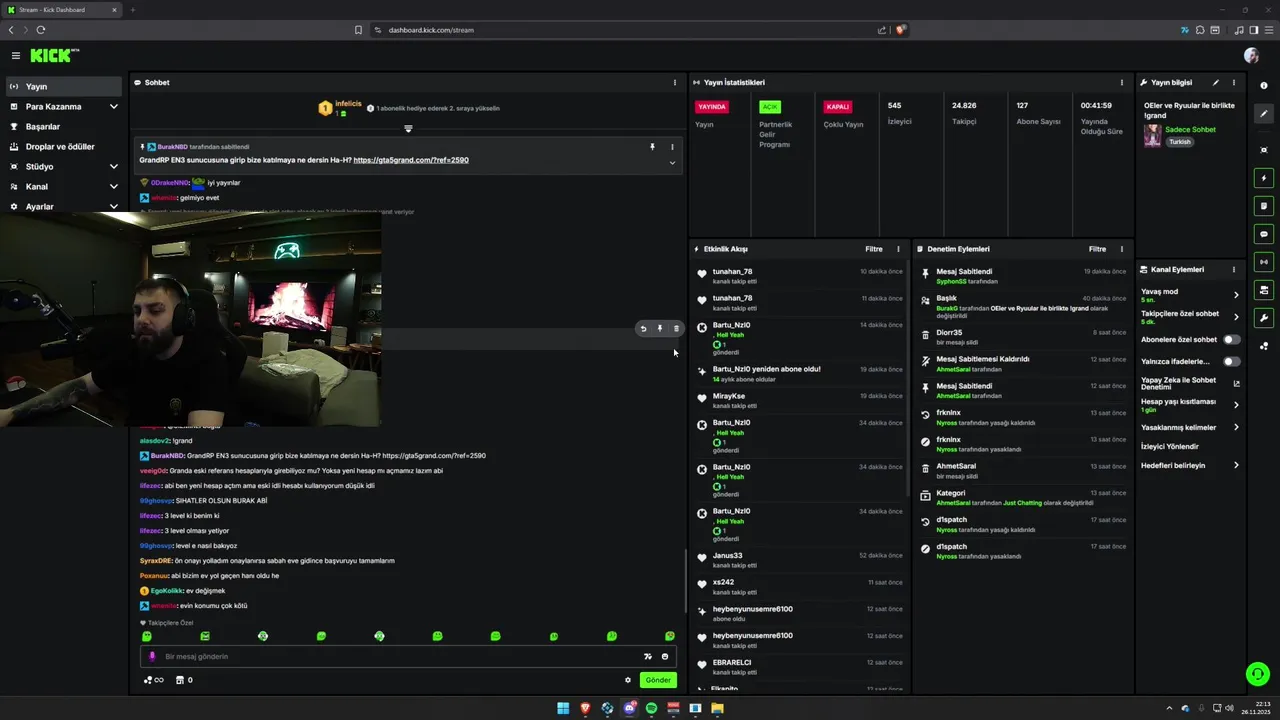Select Başarılar in left sidebar
Screen dimensions: 1280x720
point(64,126)
